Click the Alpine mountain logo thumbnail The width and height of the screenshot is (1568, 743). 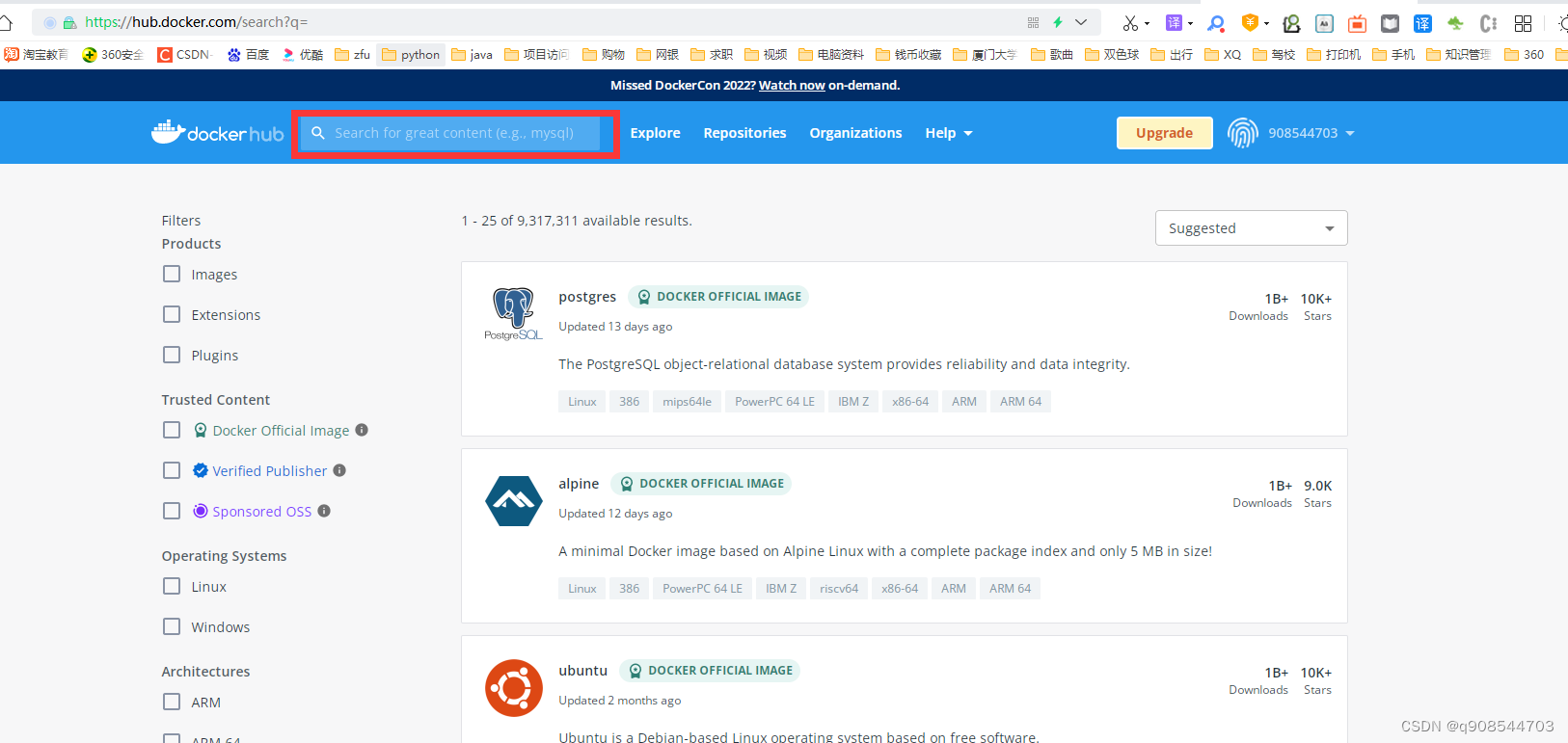[514, 501]
